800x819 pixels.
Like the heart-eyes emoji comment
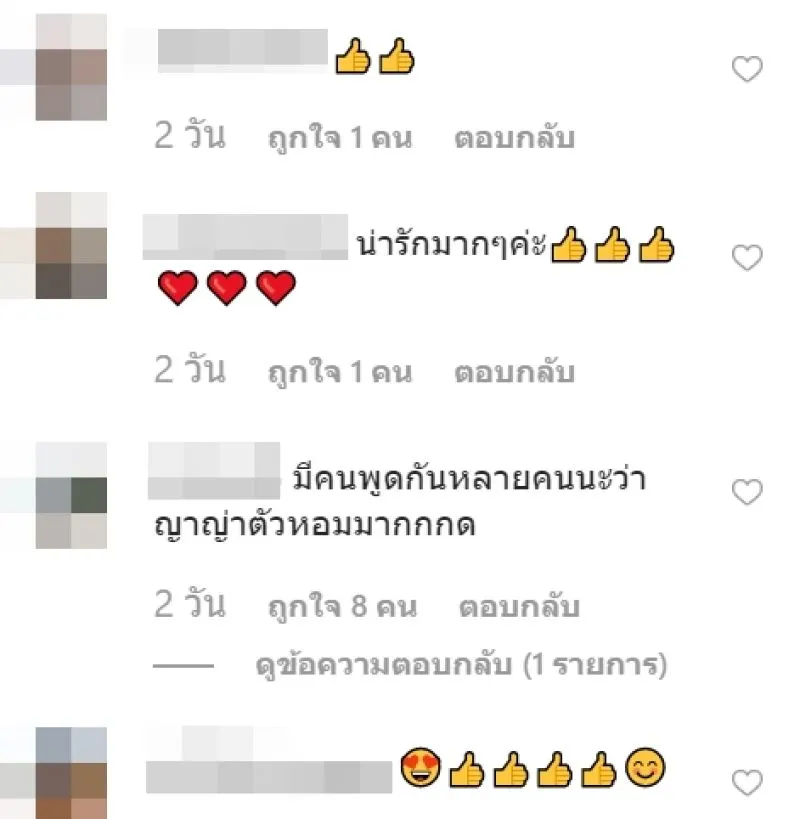click(x=747, y=782)
